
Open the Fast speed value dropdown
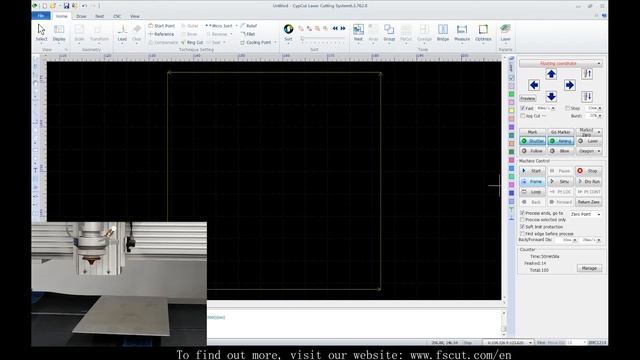(x=553, y=108)
